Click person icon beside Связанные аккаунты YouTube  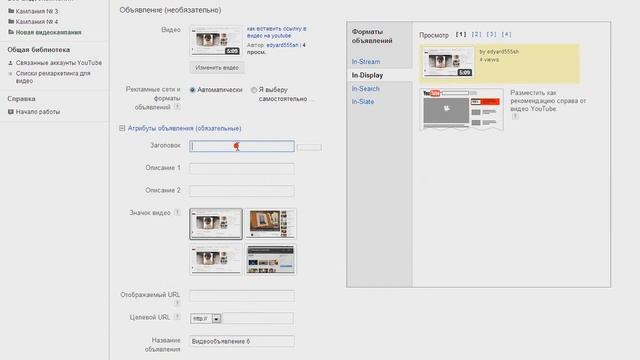(11, 63)
